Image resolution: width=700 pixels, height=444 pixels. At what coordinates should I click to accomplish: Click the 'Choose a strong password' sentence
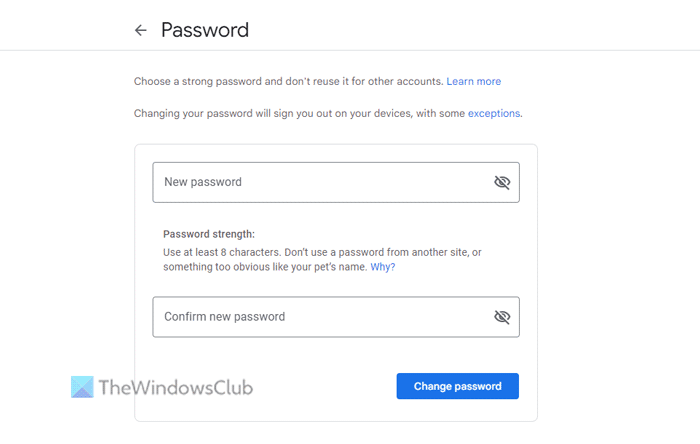(x=288, y=81)
